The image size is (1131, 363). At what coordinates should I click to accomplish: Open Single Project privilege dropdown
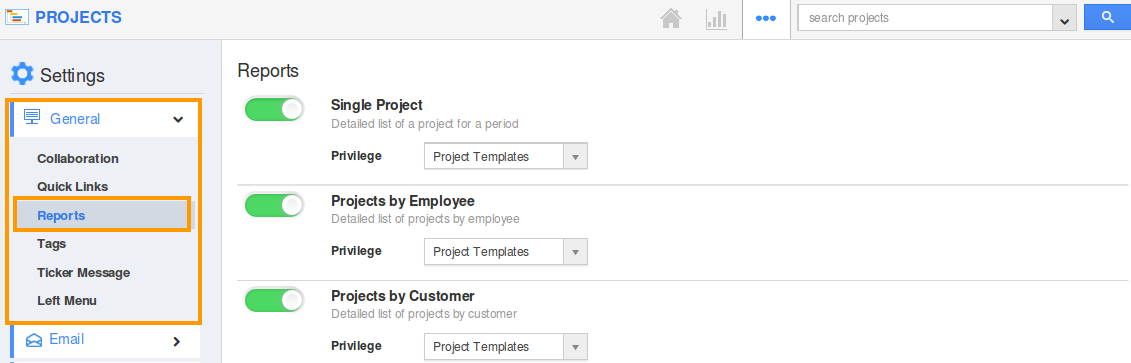[x=506, y=157]
